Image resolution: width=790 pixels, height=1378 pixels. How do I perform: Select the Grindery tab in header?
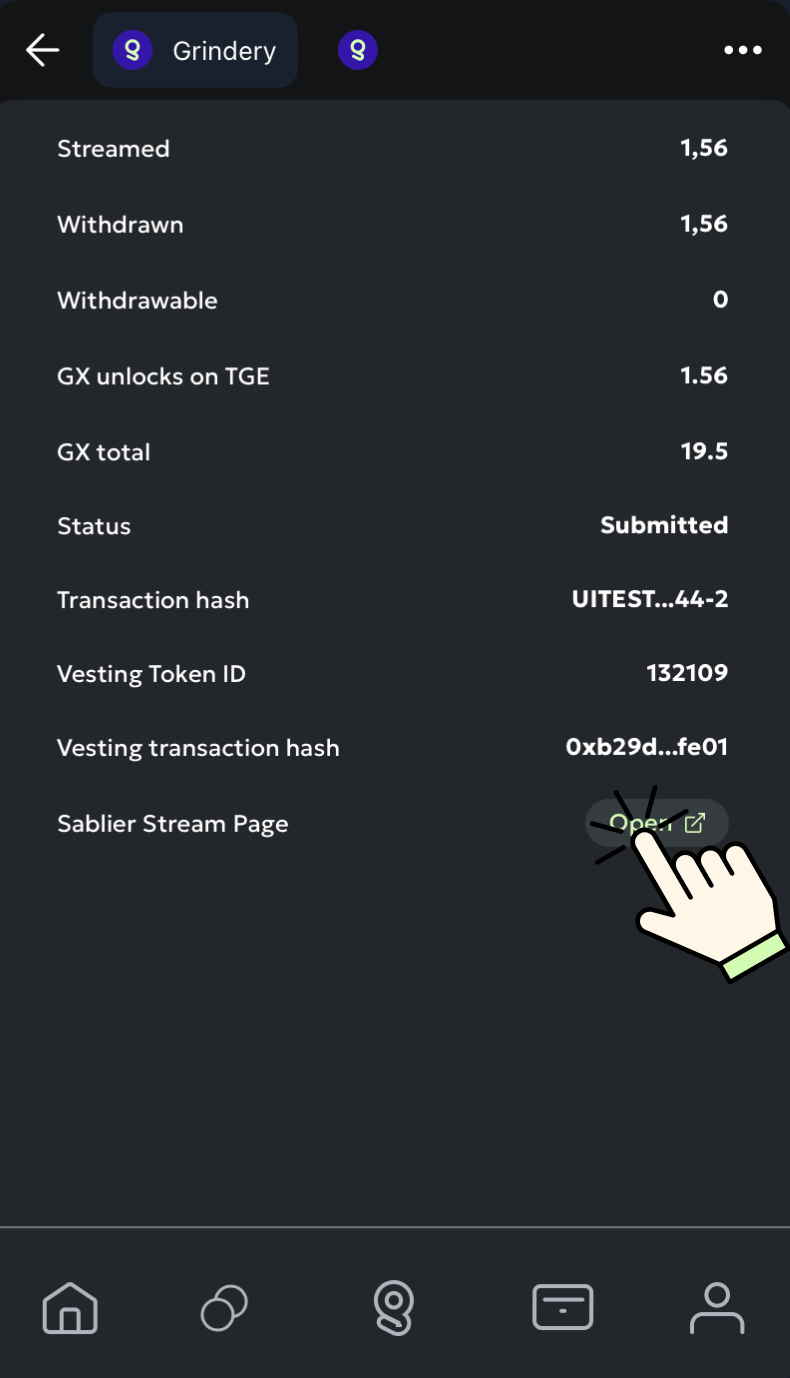coord(195,50)
